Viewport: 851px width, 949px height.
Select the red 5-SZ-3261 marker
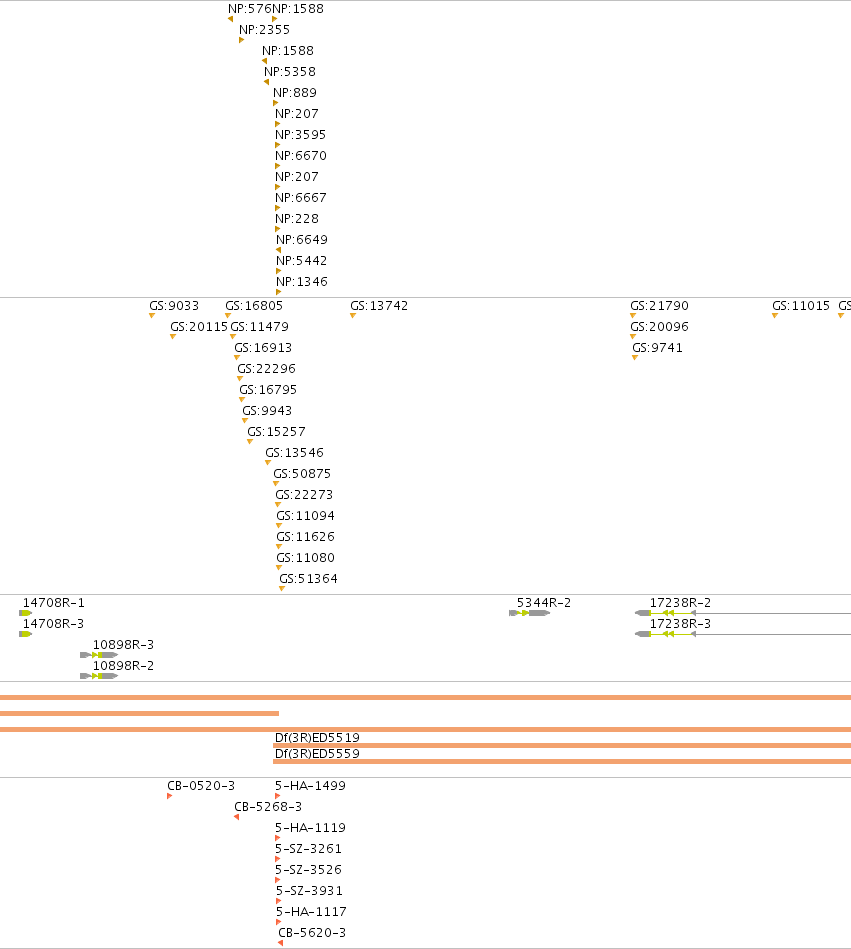pos(278,859)
